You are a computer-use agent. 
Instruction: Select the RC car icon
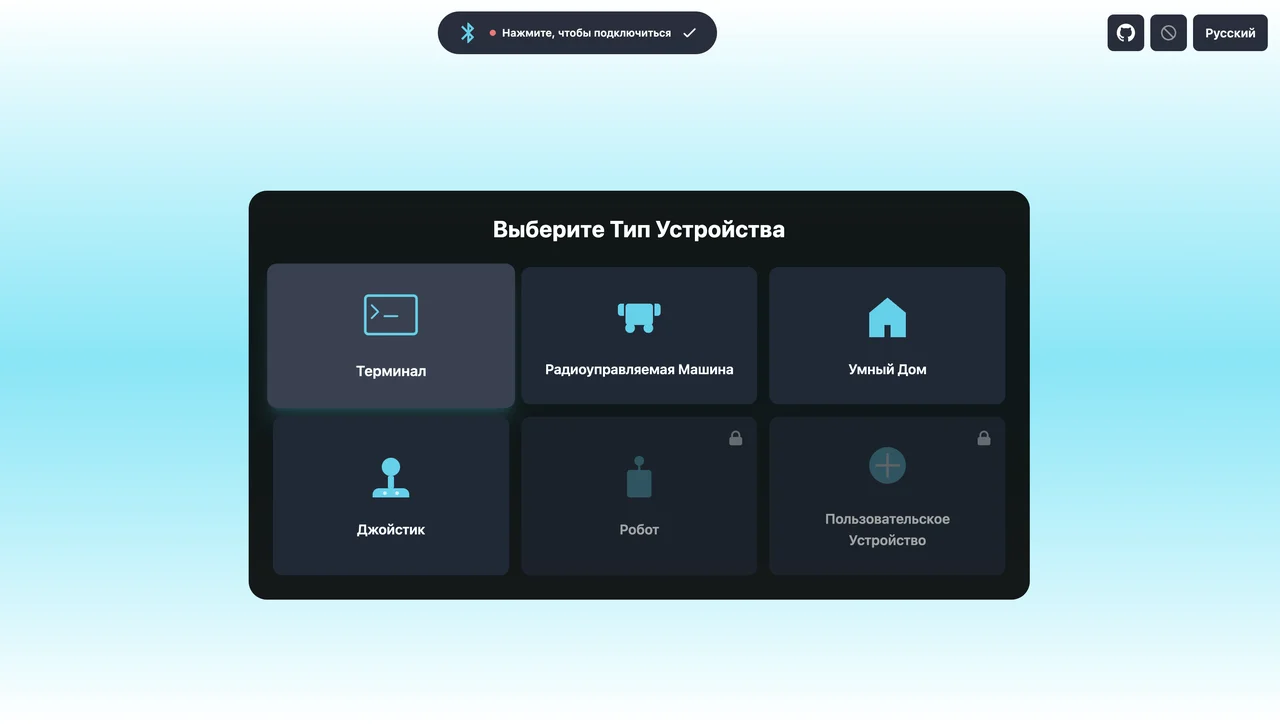click(639, 316)
